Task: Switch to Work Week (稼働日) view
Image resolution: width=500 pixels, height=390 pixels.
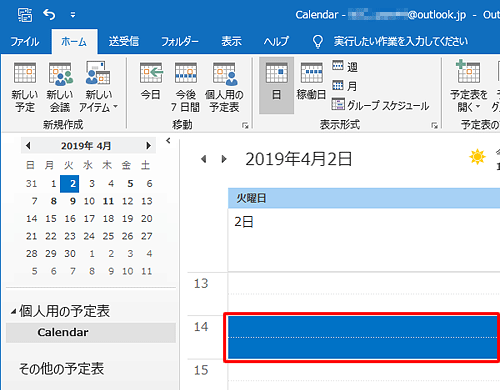Action: coord(311,82)
